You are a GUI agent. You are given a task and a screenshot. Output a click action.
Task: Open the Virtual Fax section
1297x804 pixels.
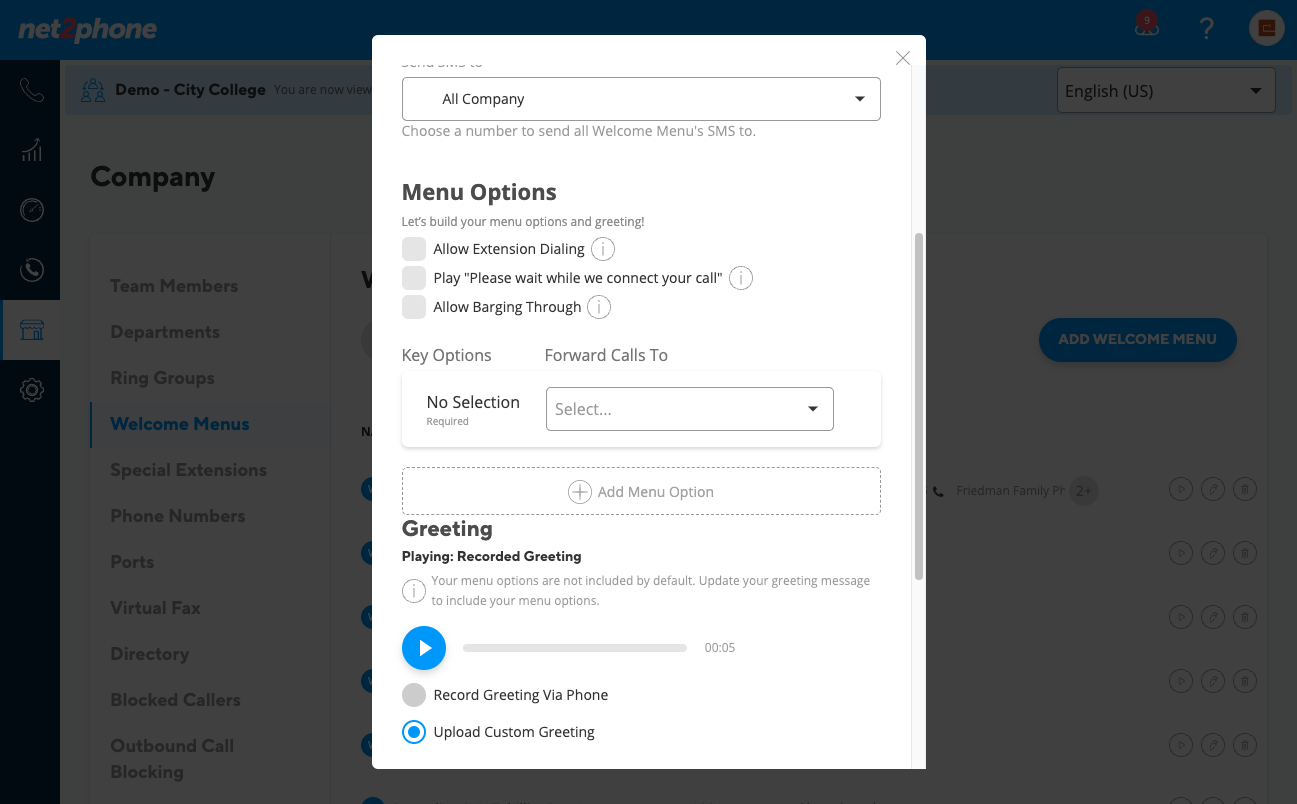tap(156, 608)
